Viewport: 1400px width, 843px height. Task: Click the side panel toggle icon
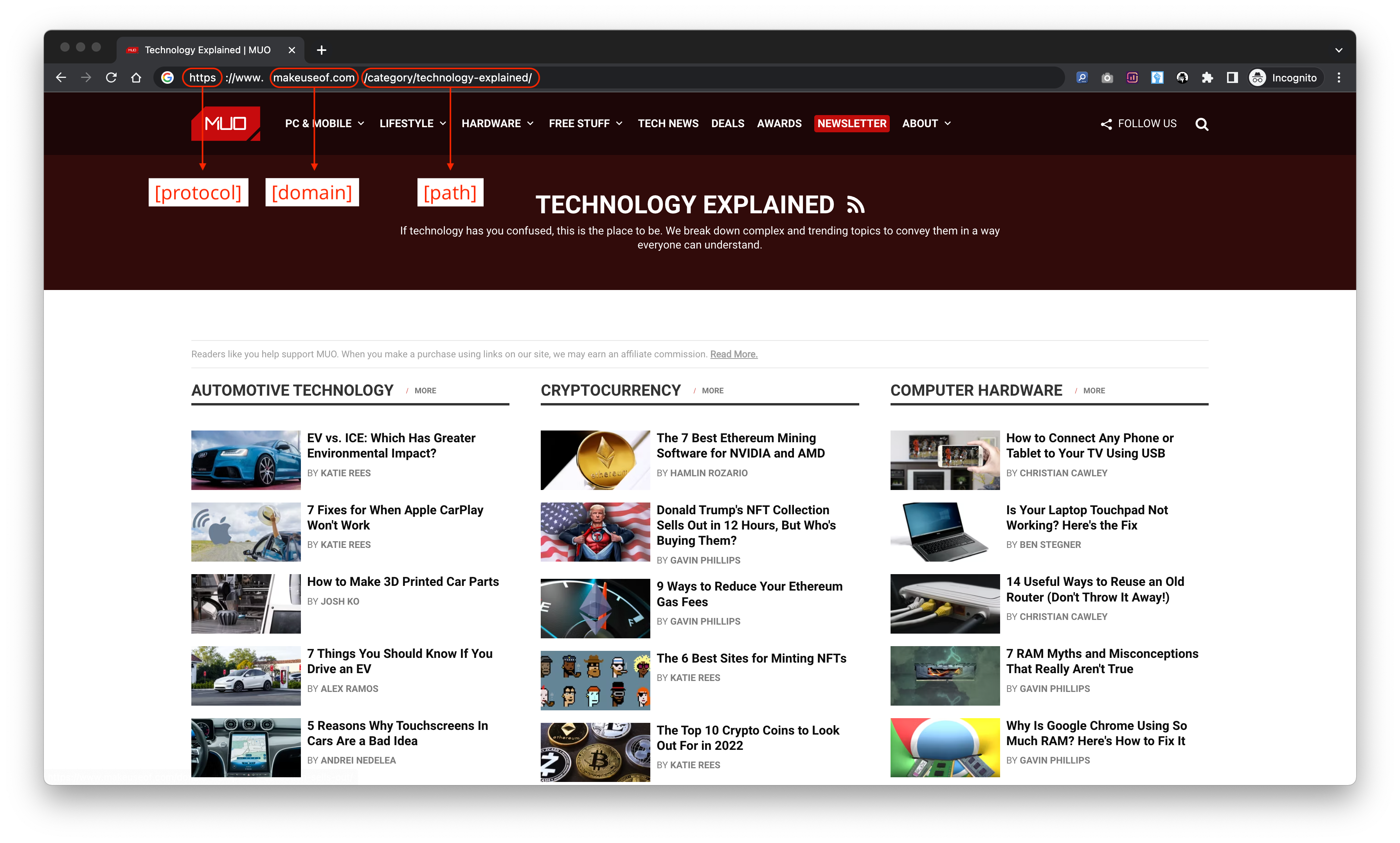coord(1232,77)
